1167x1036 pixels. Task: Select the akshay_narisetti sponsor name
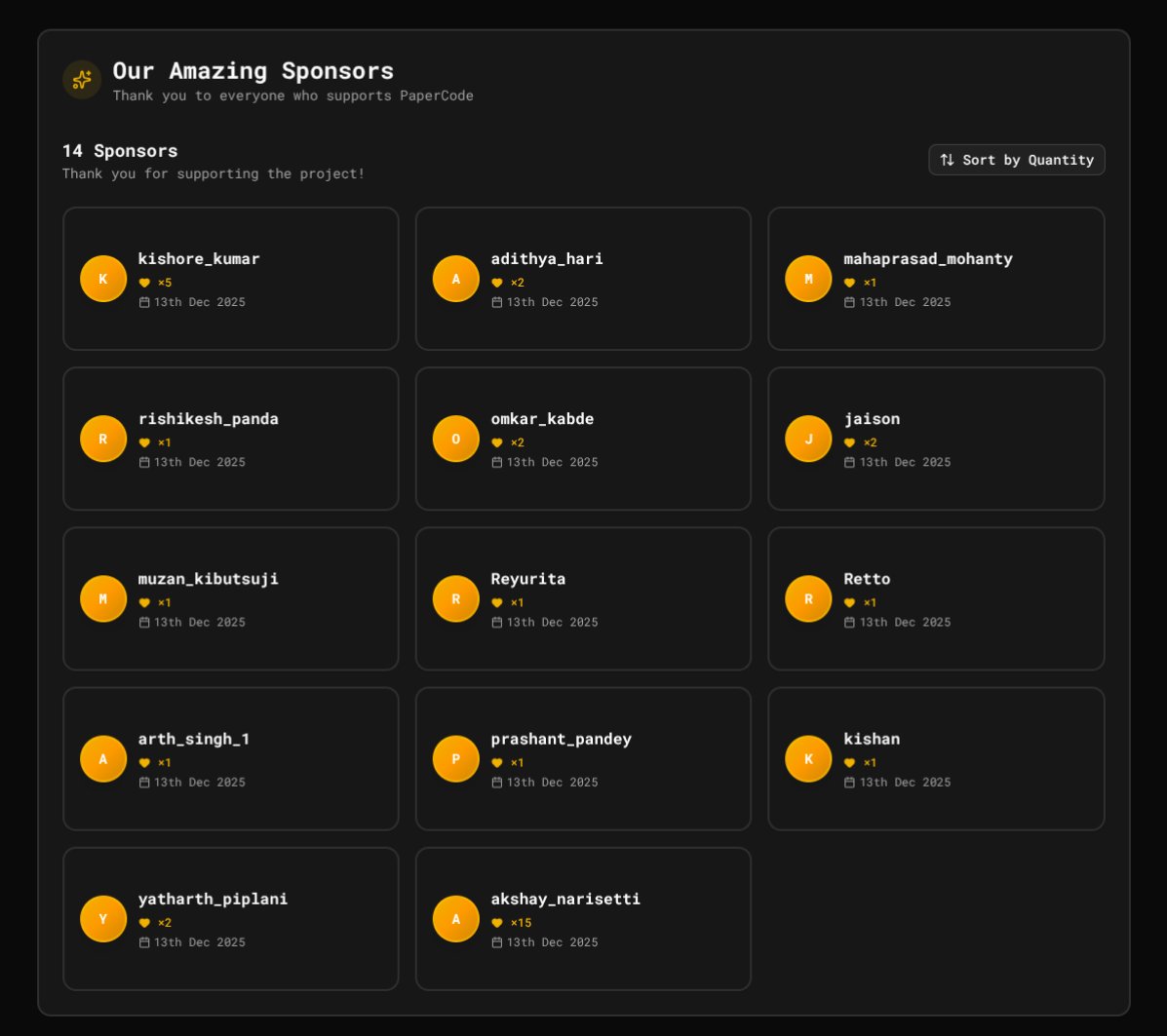coord(565,899)
